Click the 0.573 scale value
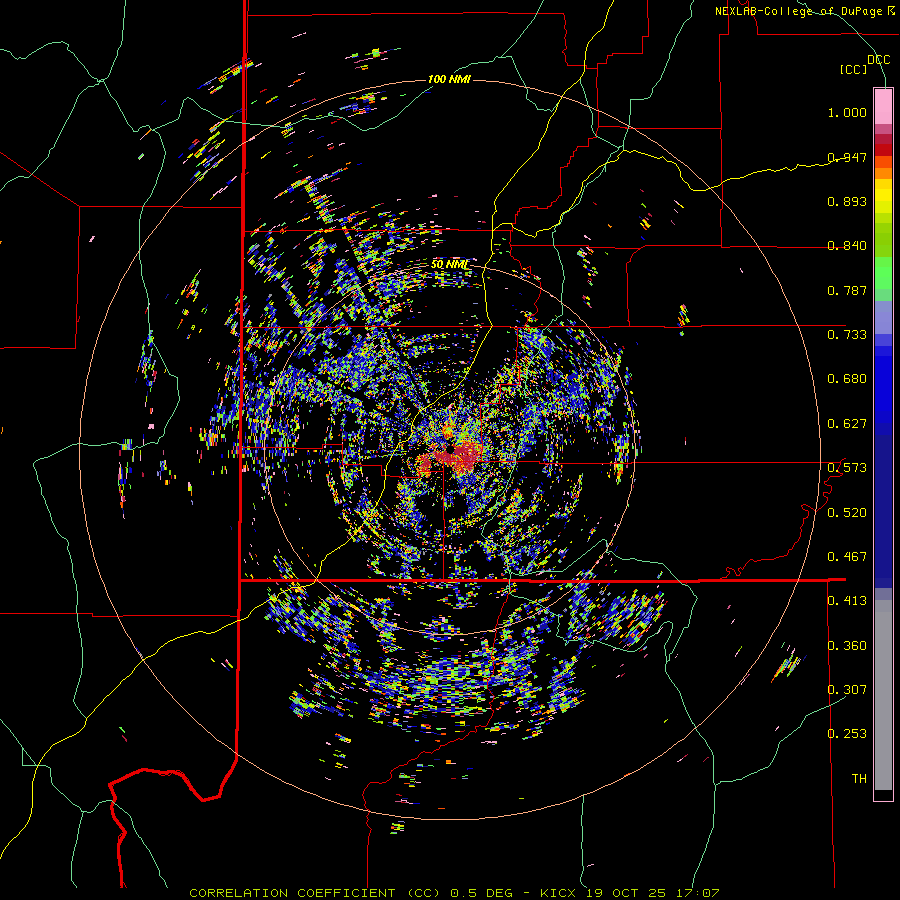 847,468
